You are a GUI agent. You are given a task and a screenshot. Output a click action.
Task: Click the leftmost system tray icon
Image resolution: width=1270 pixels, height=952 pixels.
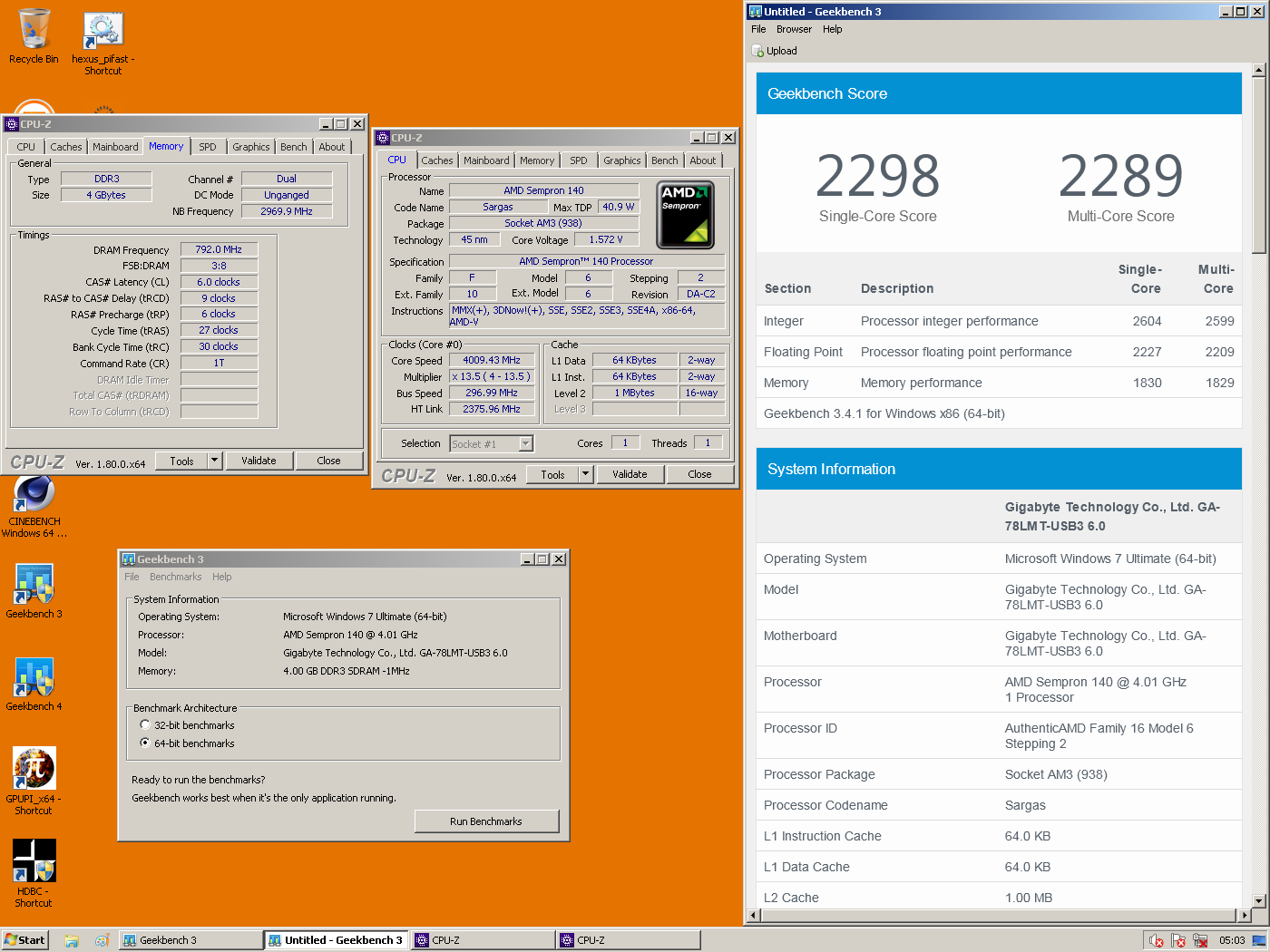tap(1156, 941)
